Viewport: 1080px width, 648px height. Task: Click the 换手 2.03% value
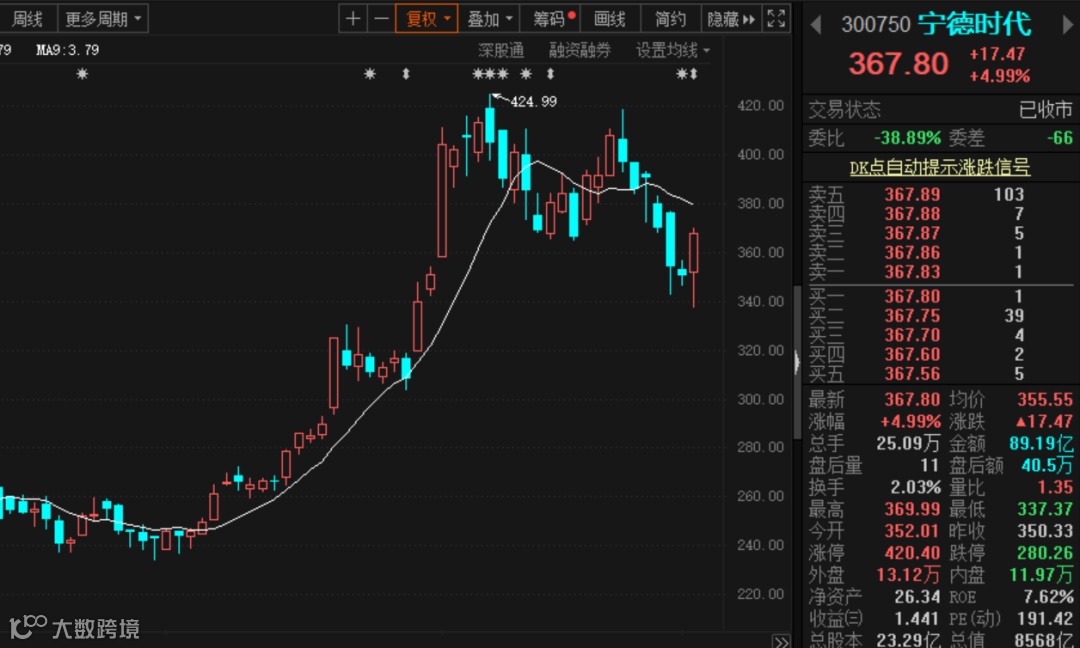coord(915,488)
